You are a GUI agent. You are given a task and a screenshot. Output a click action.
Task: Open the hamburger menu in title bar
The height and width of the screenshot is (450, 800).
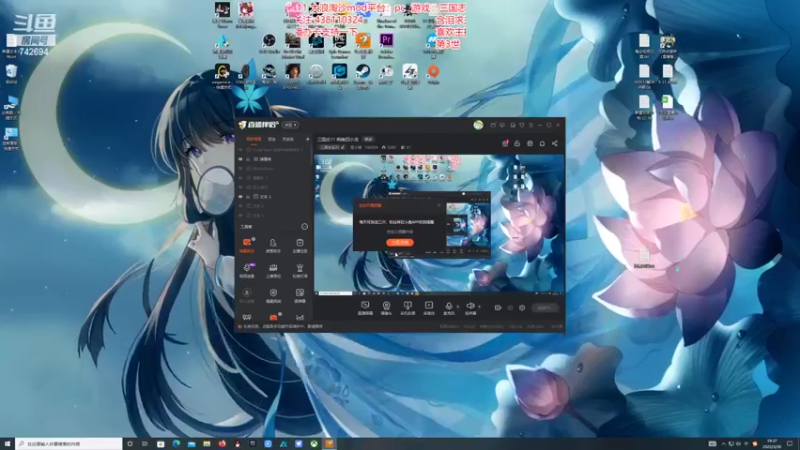point(531,125)
